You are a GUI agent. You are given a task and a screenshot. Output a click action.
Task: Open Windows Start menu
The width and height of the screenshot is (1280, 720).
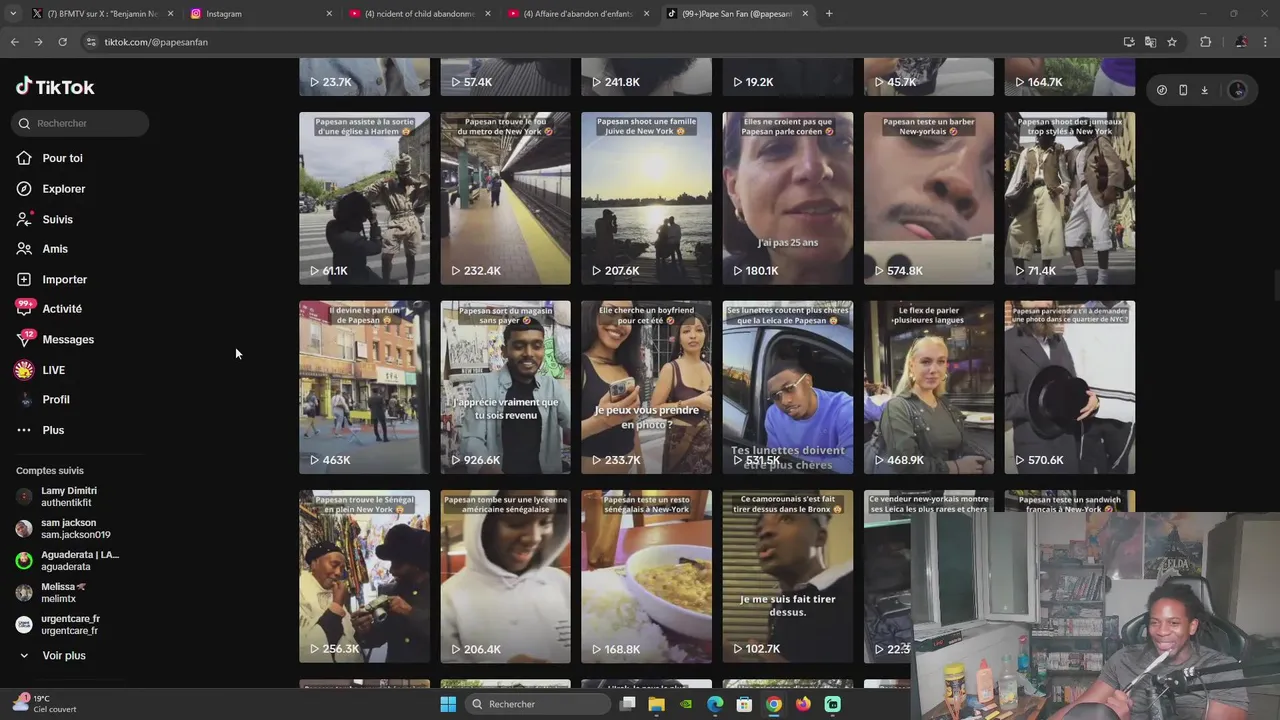click(x=448, y=704)
